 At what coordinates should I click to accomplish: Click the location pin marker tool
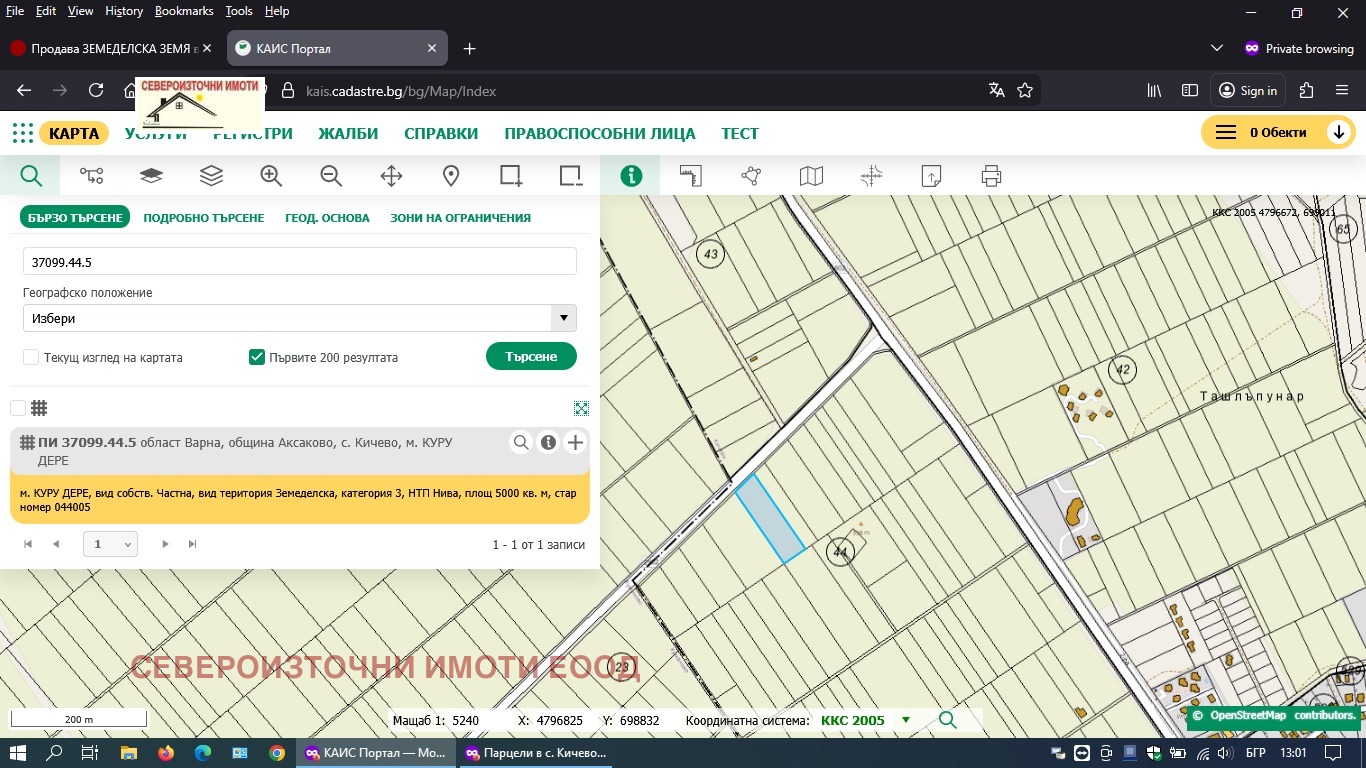point(451,176)
